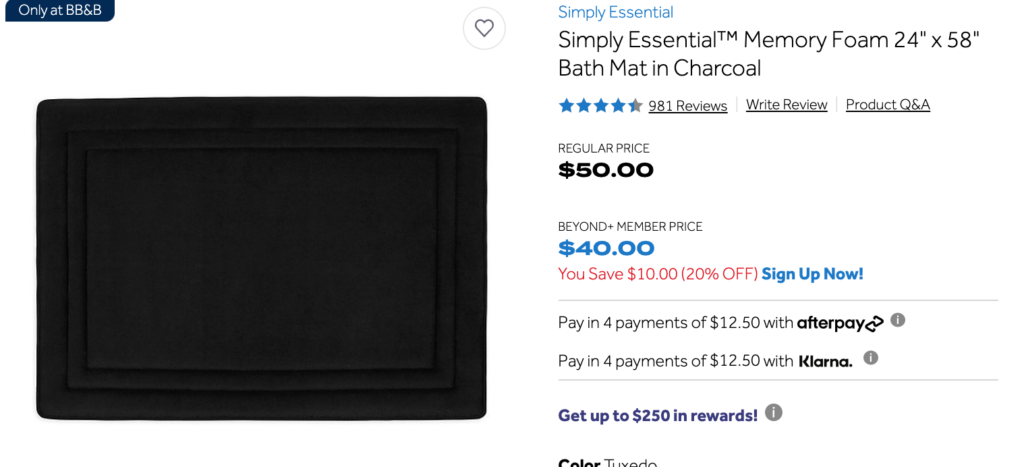This screenshot has width=1024, height=467.
Task: Click Get up to $250 in rewards
Action: click(658, 415)
